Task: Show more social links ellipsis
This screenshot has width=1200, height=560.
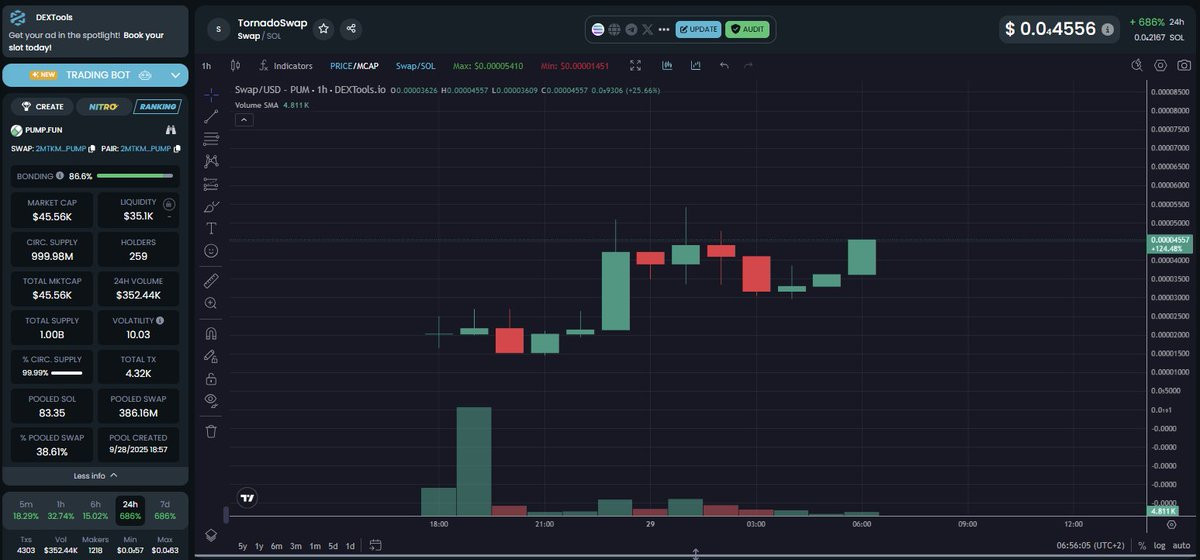Action: (x=664, y=29)
